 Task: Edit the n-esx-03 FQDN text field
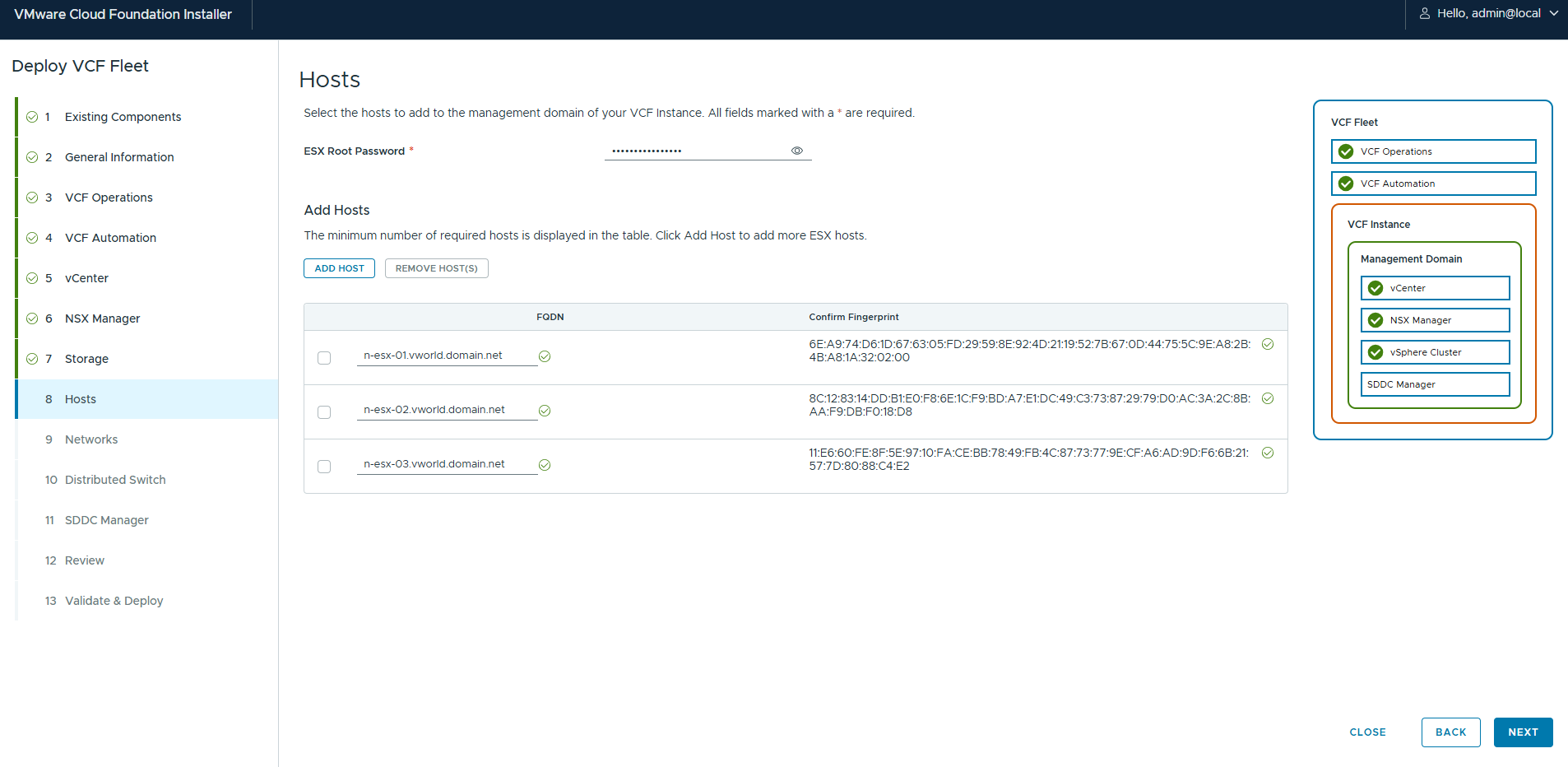(446, 464)
